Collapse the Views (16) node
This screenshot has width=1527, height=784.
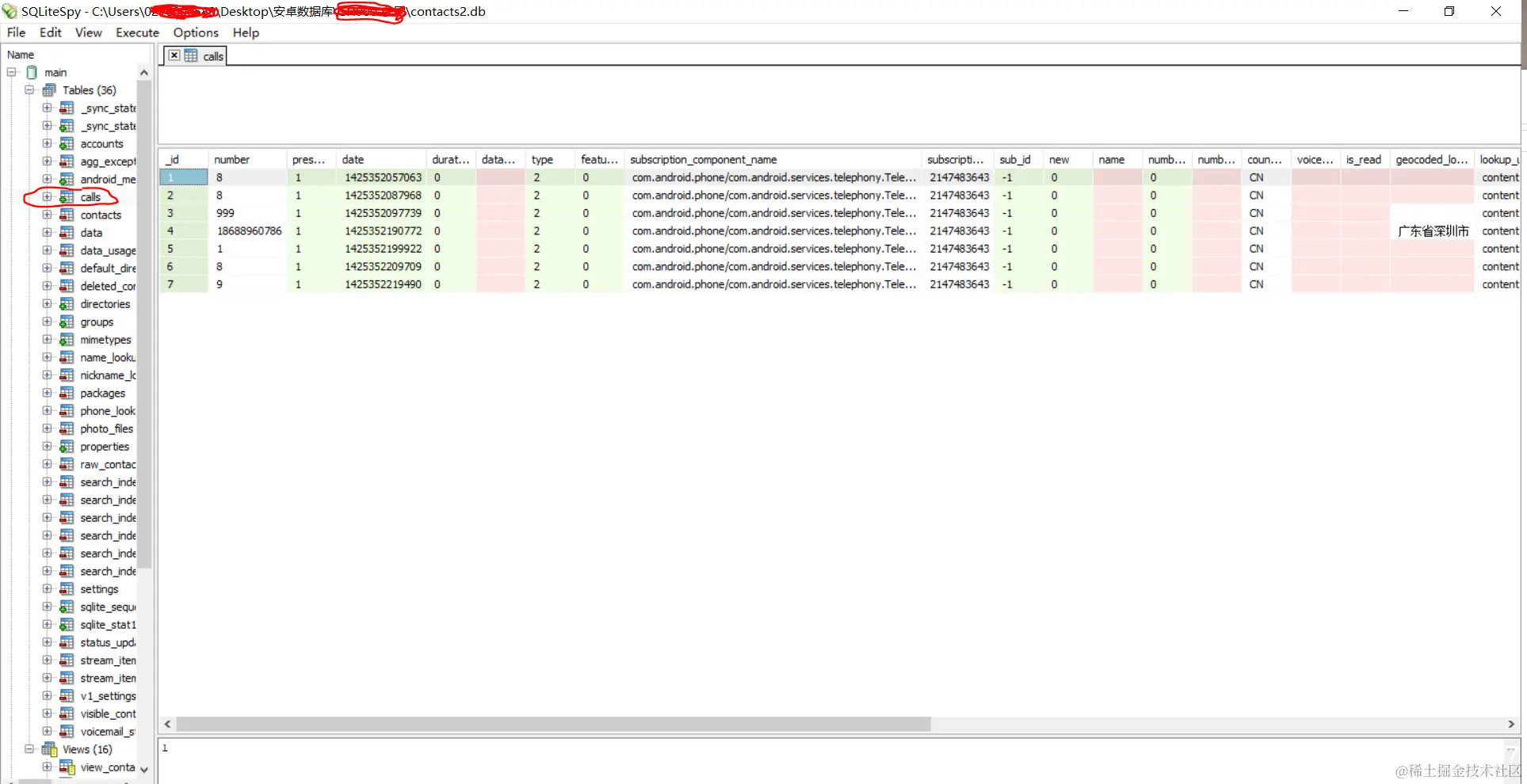pyautogui.click(x=29, y=749)
